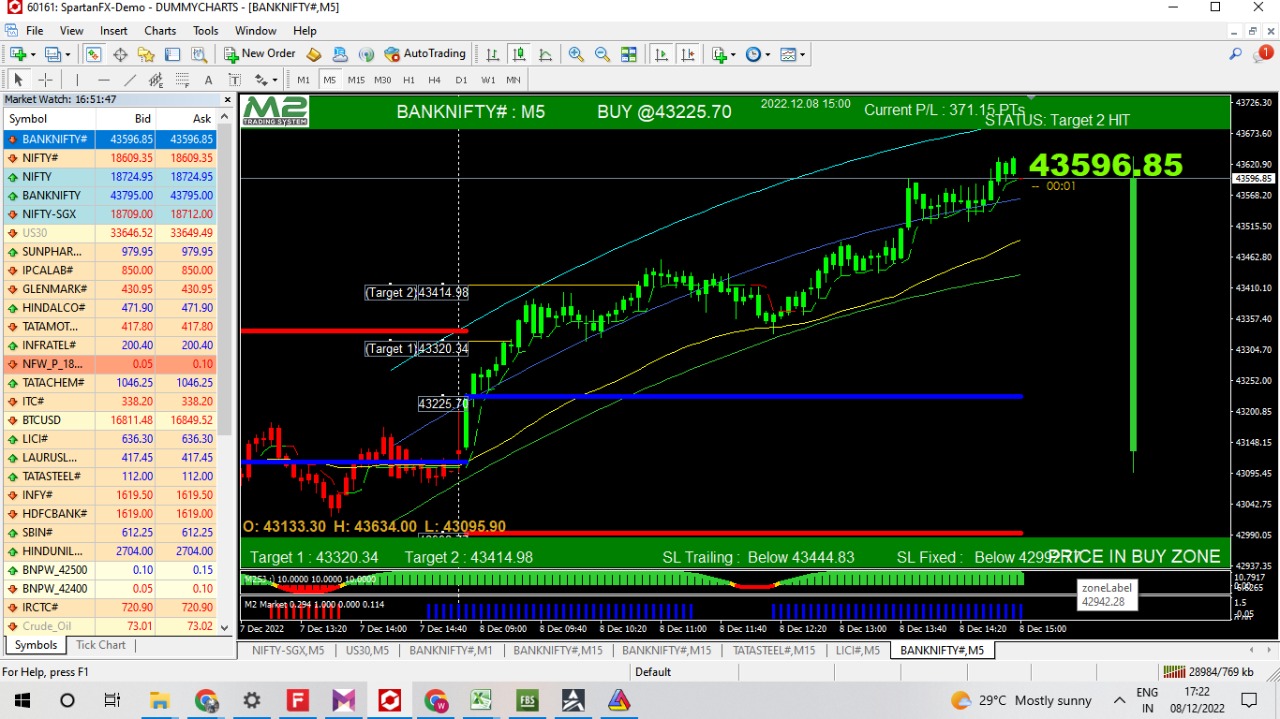Open the Tools menu
The image size is (1280, 719).
click(x=205, y=31)
